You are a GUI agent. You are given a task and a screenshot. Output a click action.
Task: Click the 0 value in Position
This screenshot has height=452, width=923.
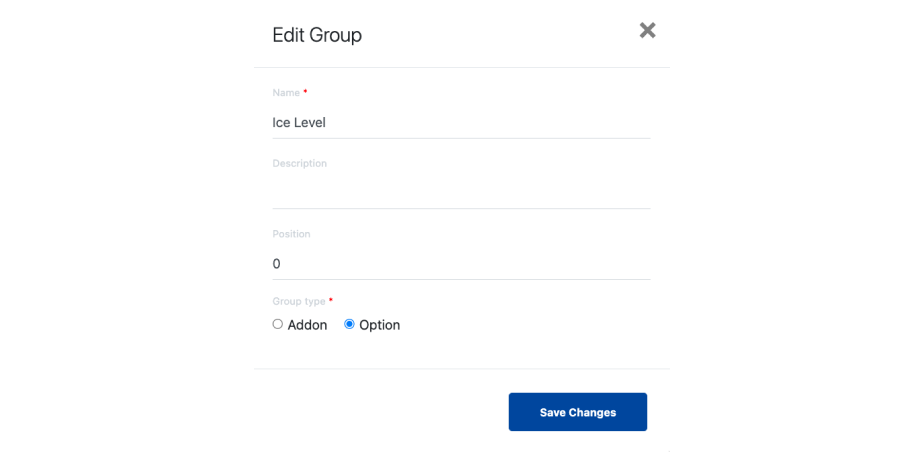point(277,264)
